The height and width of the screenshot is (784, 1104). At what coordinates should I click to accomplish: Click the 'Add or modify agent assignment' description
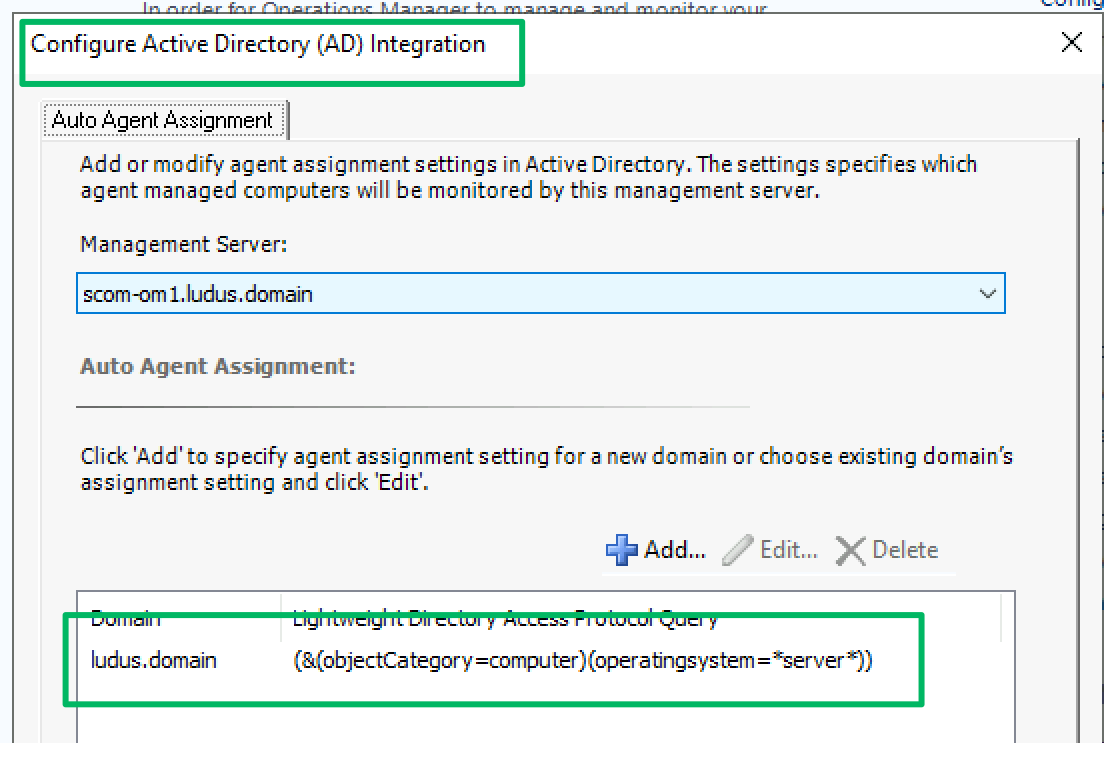[x=528, y=177]
